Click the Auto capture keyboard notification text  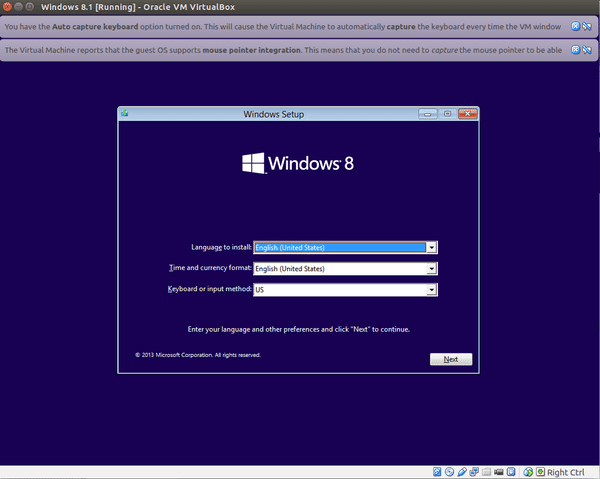click(x=283, y=26)
